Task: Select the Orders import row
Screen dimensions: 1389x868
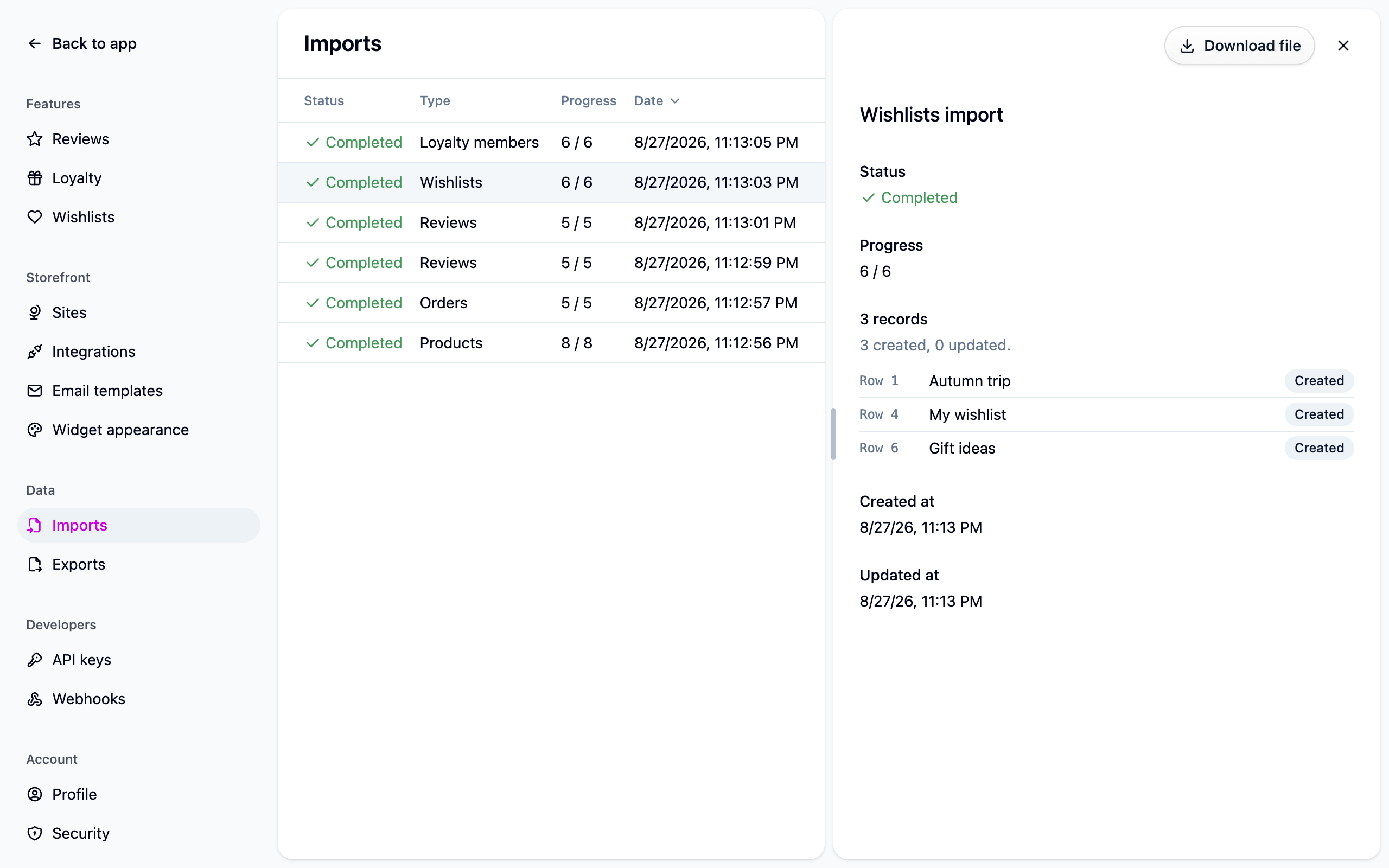Action: tap(551, 303)
